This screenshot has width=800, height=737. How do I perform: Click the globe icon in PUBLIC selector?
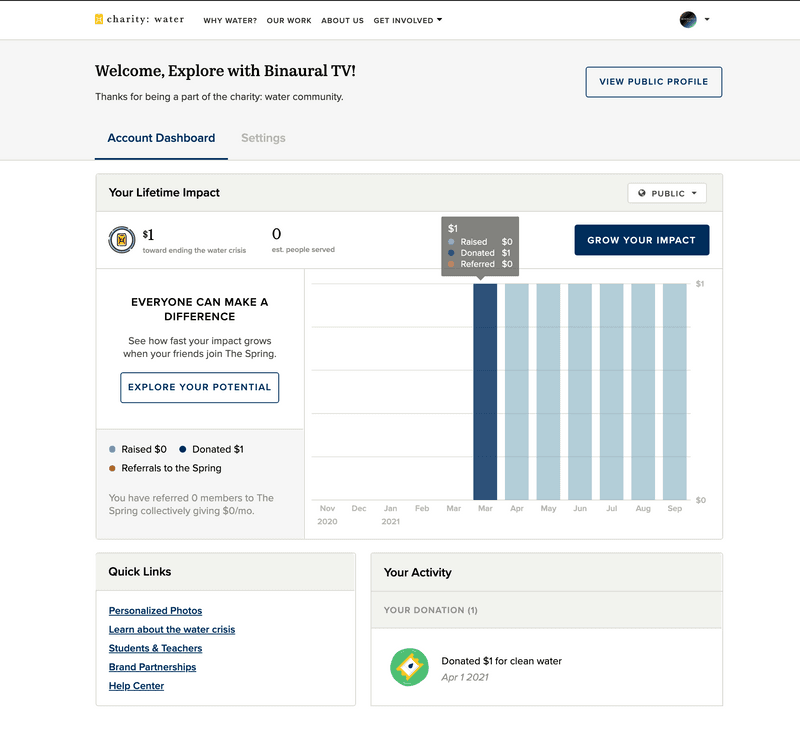click(642, 193)
